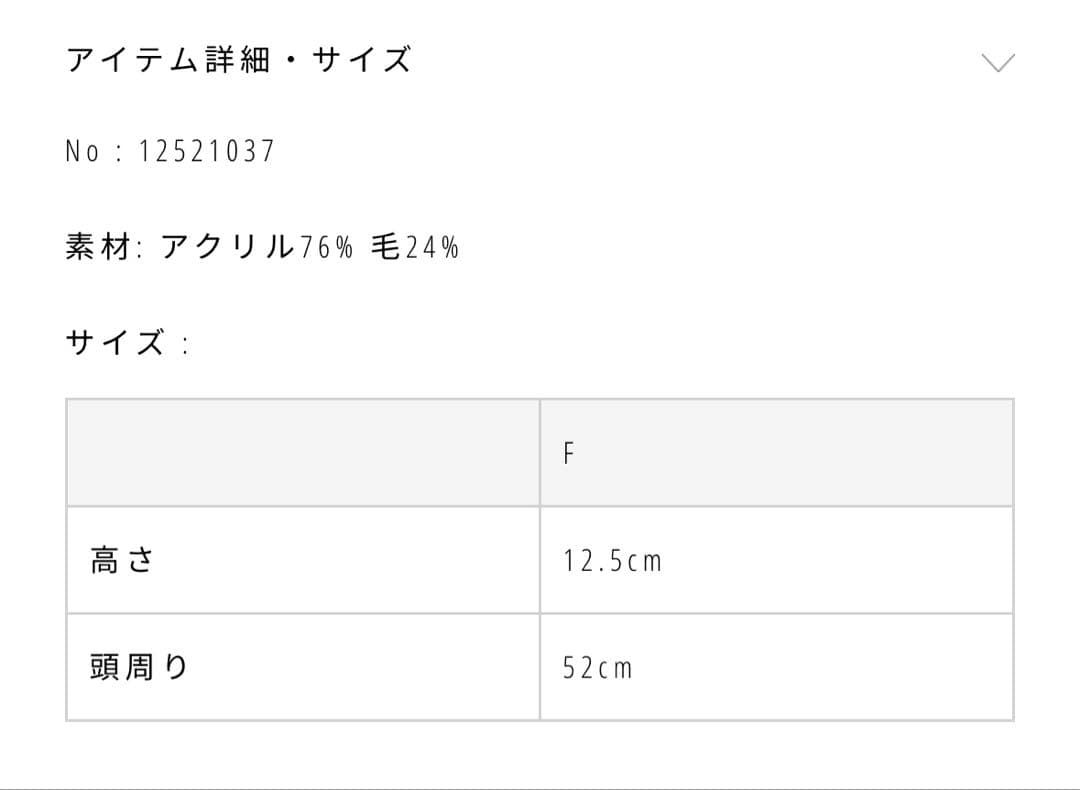
Task: Click the empty top-left table cell
Action: [x=300, y=452]
